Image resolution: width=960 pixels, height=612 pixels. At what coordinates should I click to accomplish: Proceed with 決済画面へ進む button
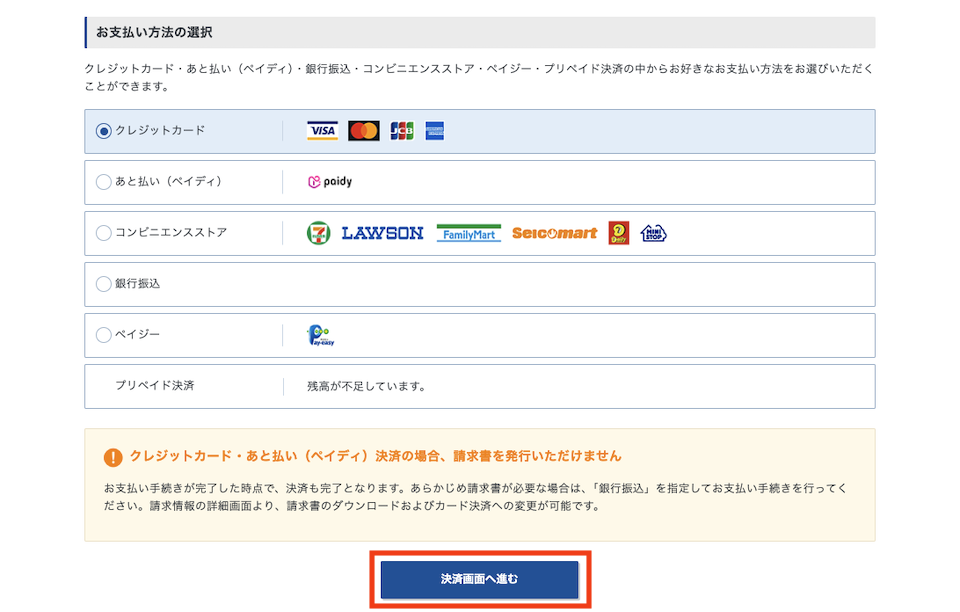(x=479, y=580)
